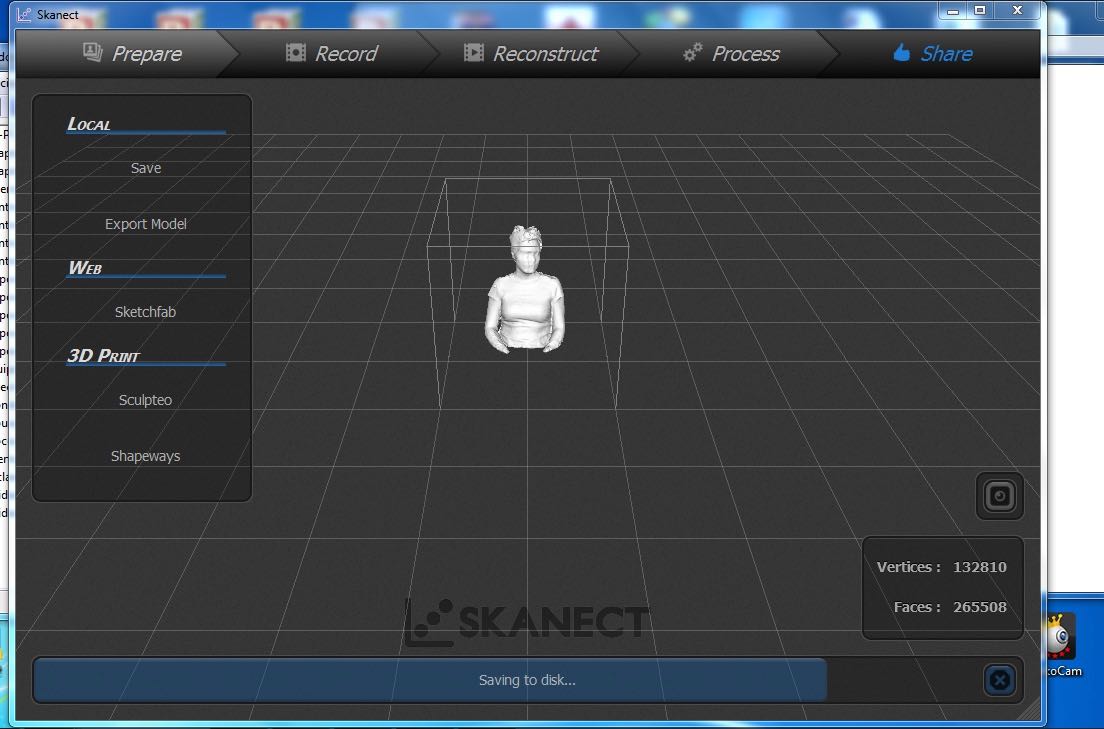Click the Web section heading
Image resolution: width=1104 pixels, height=729 pixels.
(x=85, y=268)
